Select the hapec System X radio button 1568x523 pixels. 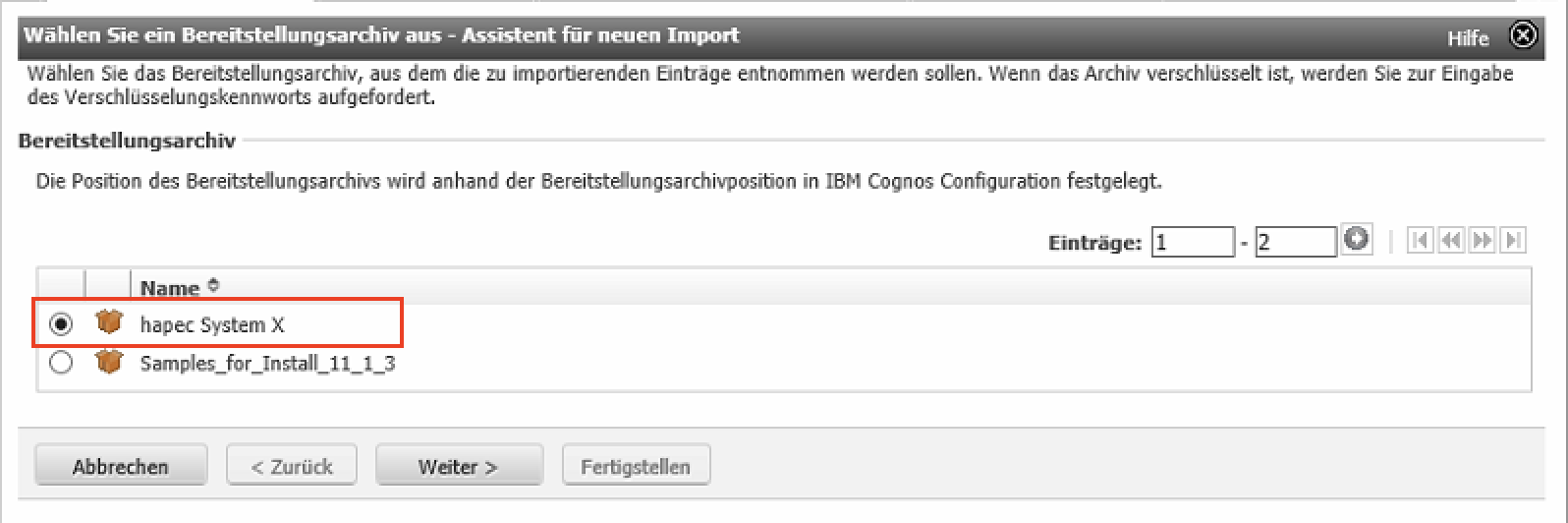[61, 323]
